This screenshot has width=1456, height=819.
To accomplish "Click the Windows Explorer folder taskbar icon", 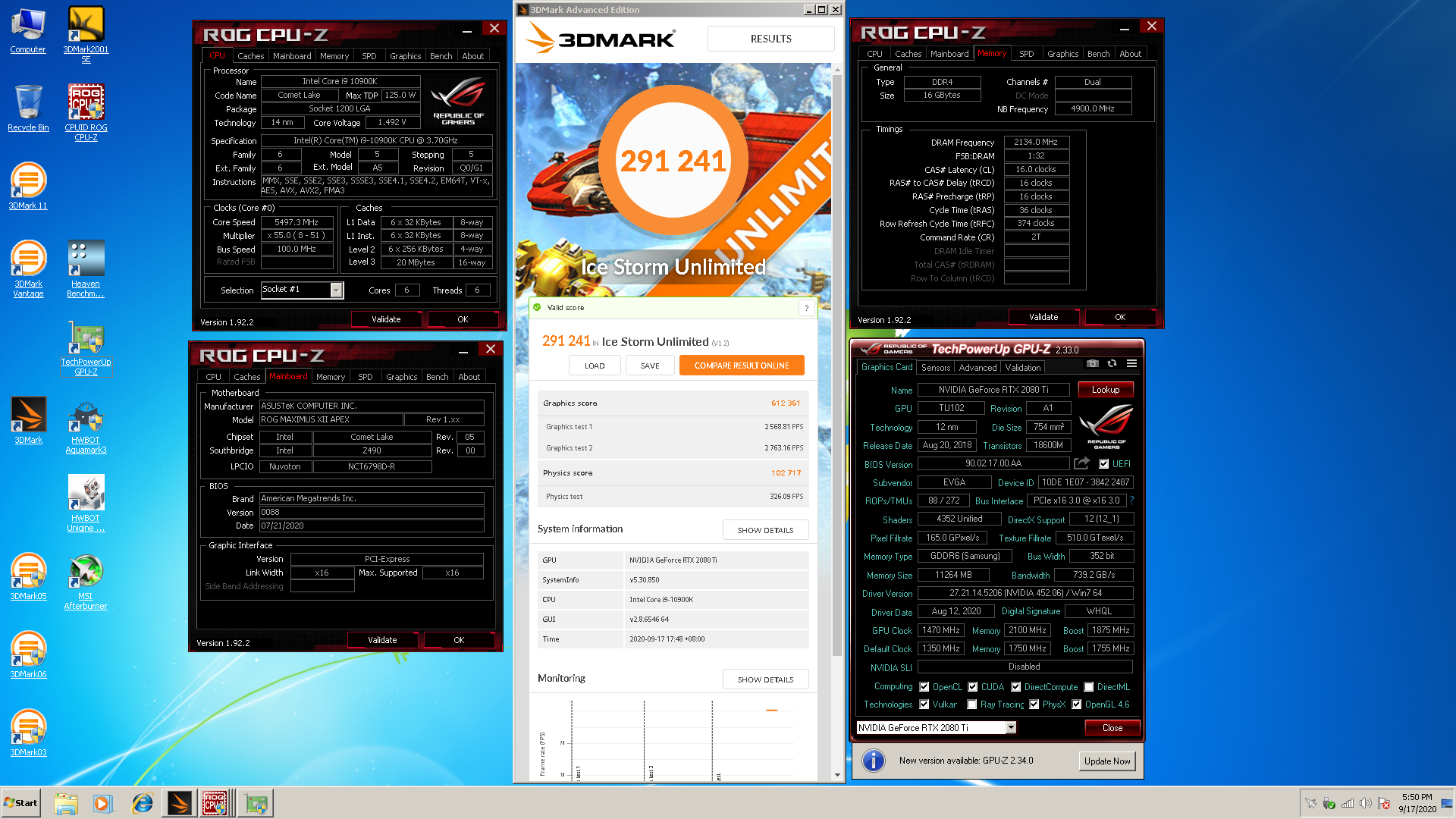I will pos(66,803).
